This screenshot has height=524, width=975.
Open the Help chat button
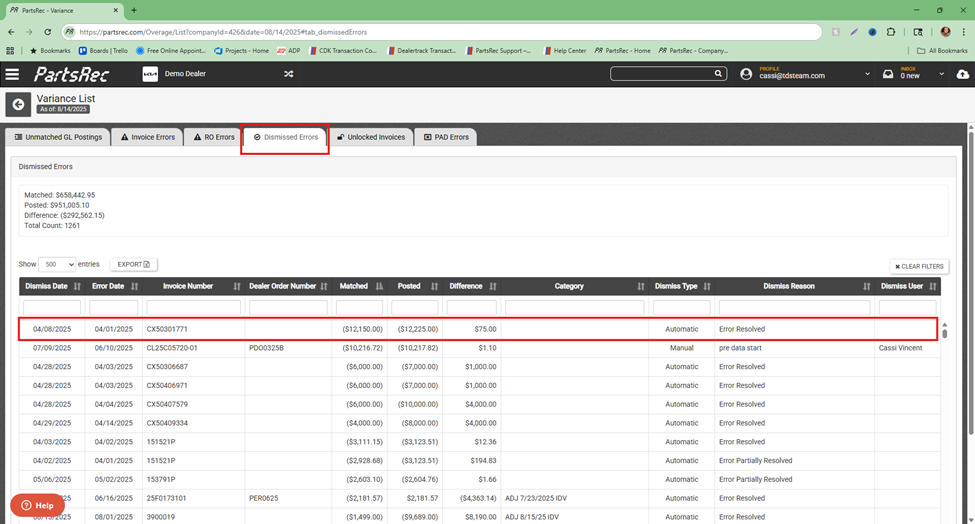tap(37, 505)
